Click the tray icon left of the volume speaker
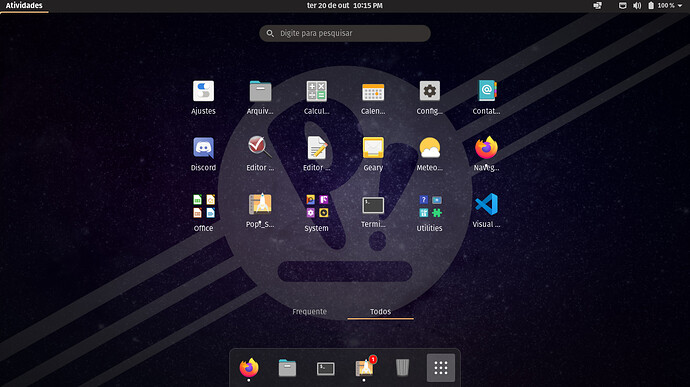The image size is (690, 387). coord(623,6)
